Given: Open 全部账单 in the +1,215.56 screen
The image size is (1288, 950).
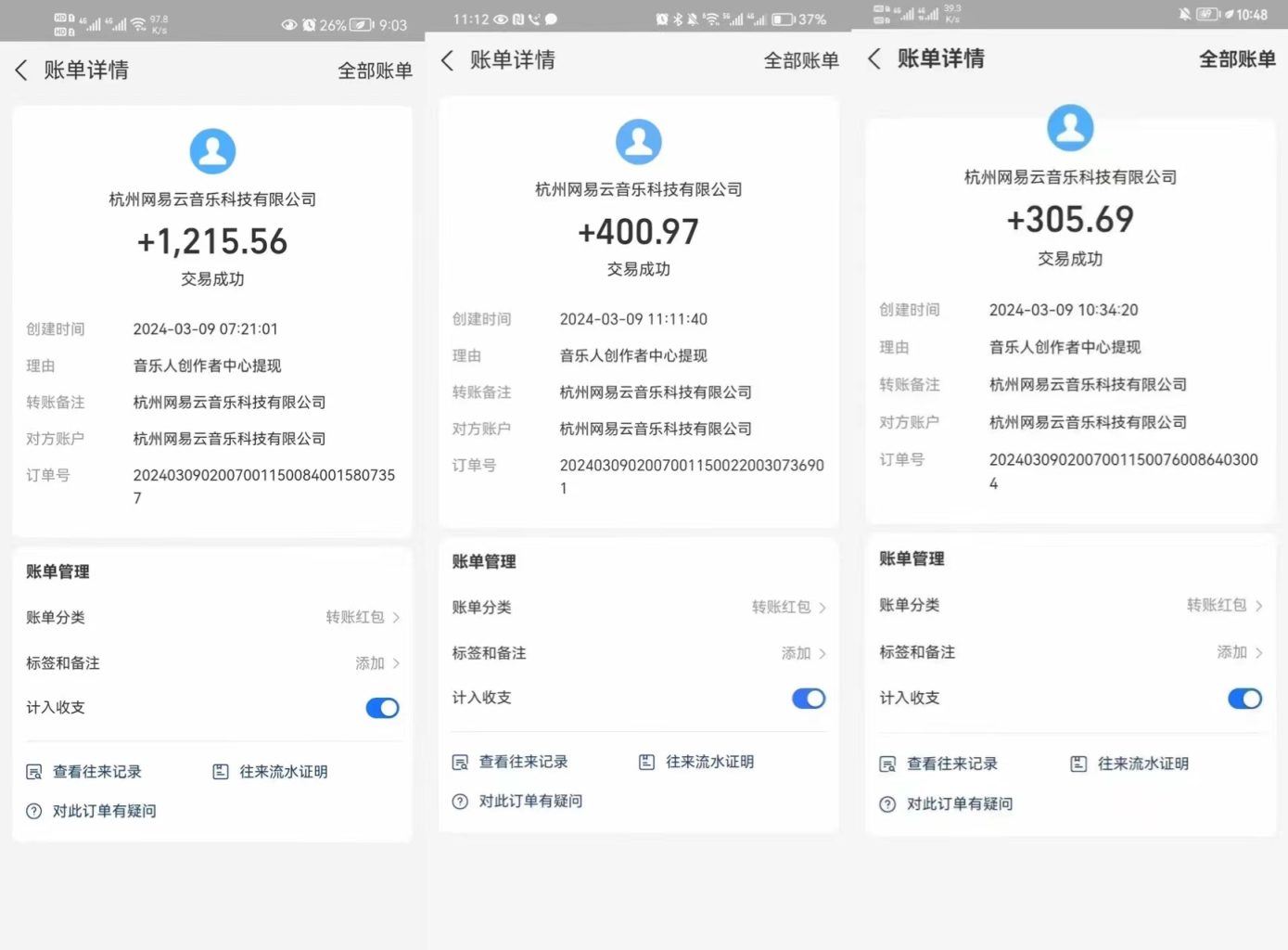Looking at the screenshot, I should pos(375,71).
